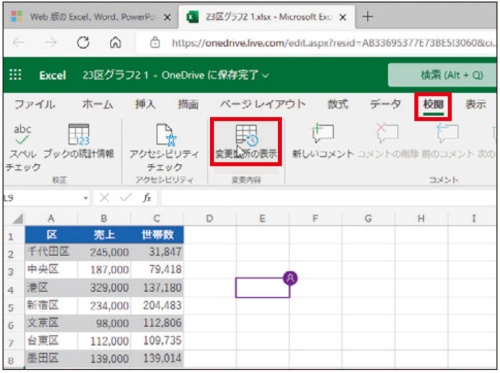Image resolution: width=500 pixels, height=373 pixels.
Task: Switch to the ページレイアウト tab
Action: pos(263,104)
